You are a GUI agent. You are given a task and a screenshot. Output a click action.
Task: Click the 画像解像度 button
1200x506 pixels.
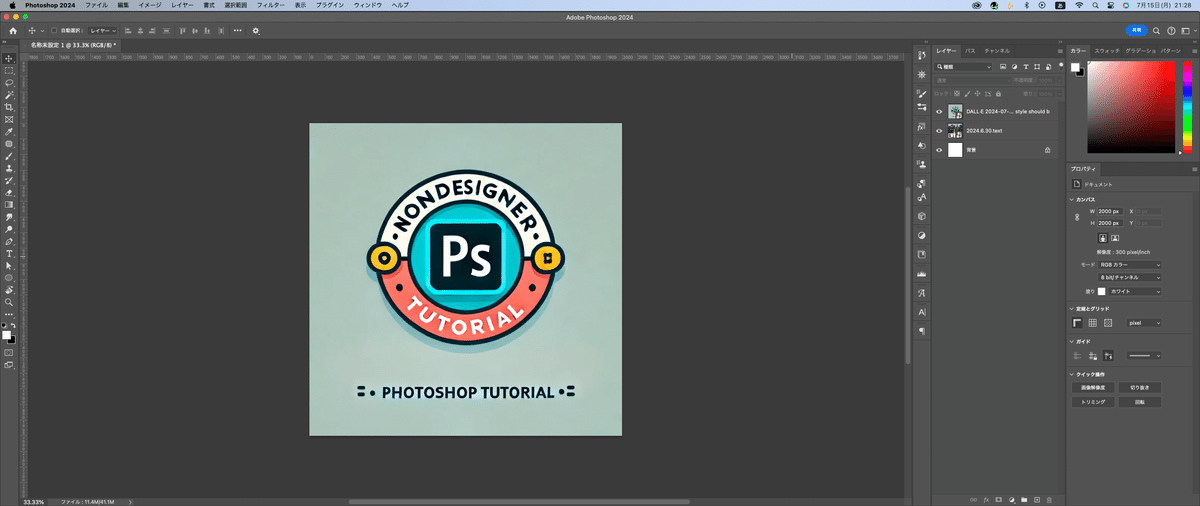pos(1092,387)
